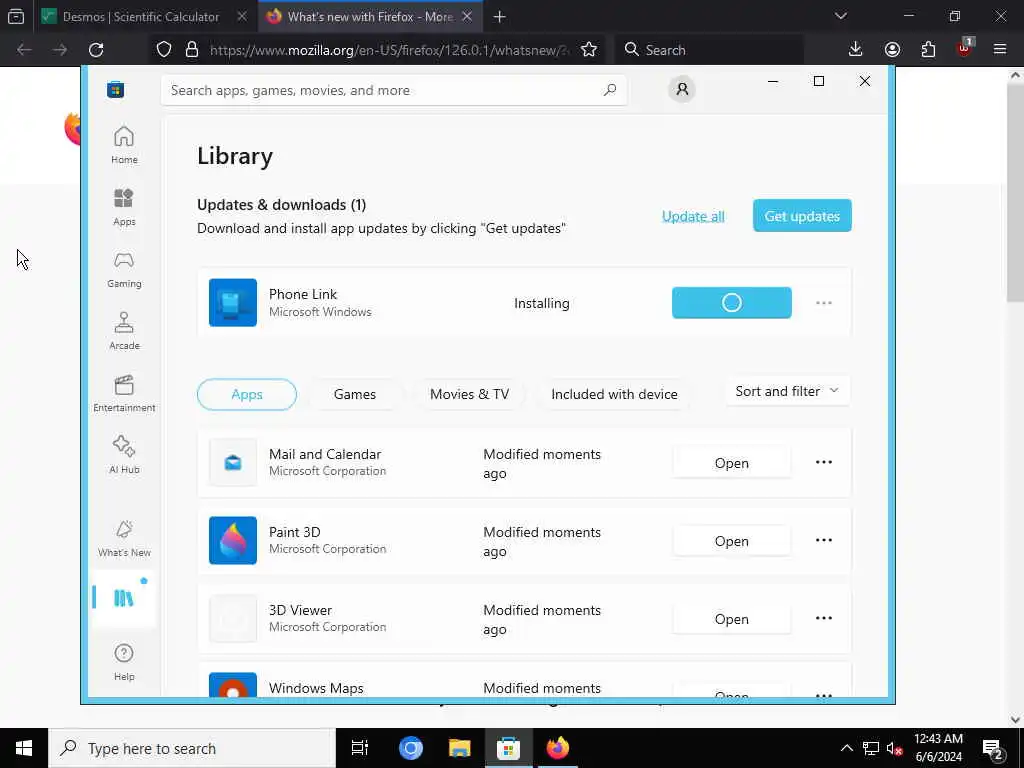Close Desmos tab in Firefox

tap(242, 16)
